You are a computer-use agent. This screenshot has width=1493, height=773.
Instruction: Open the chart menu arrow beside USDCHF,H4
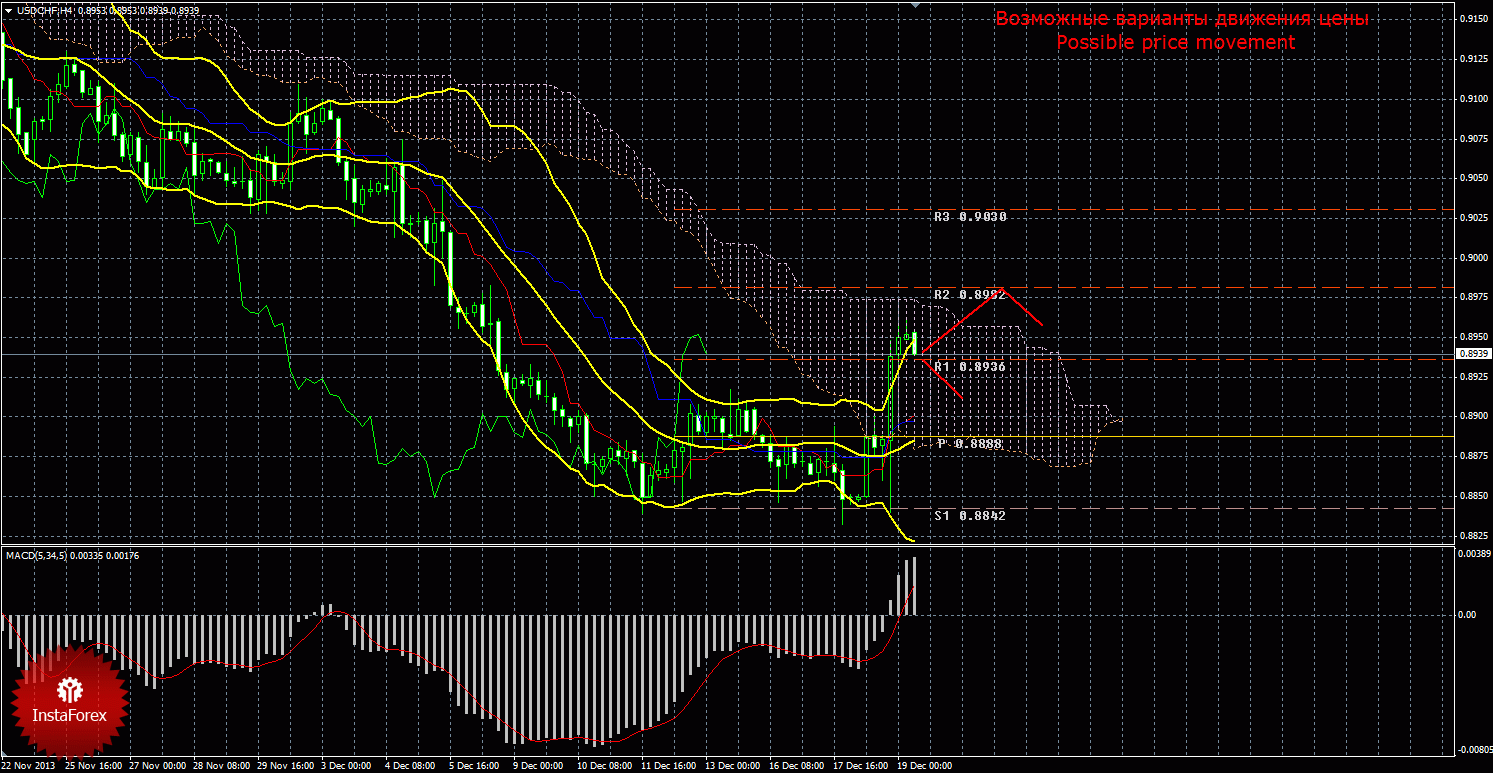pos(8,10)
